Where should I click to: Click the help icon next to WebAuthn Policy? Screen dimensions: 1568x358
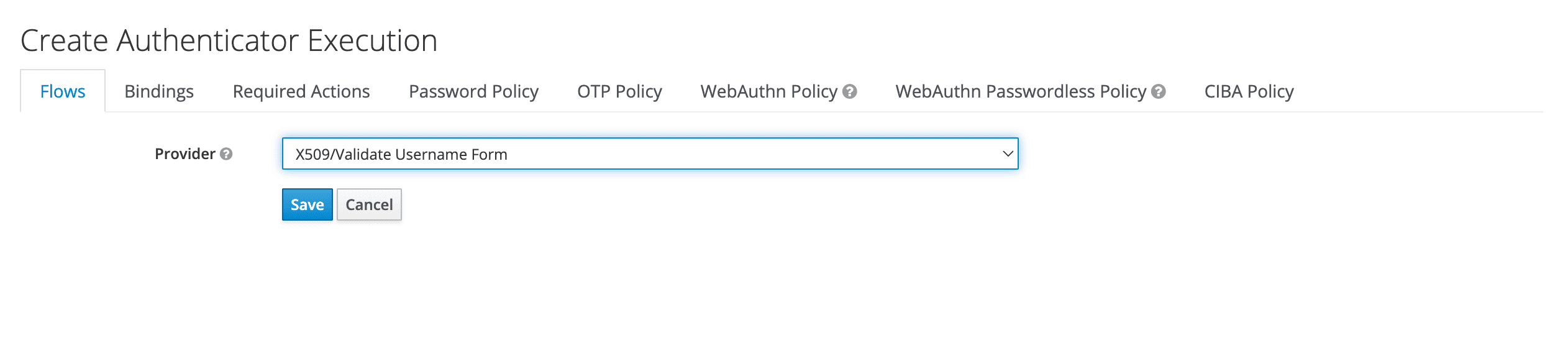[x=850, y=91]
